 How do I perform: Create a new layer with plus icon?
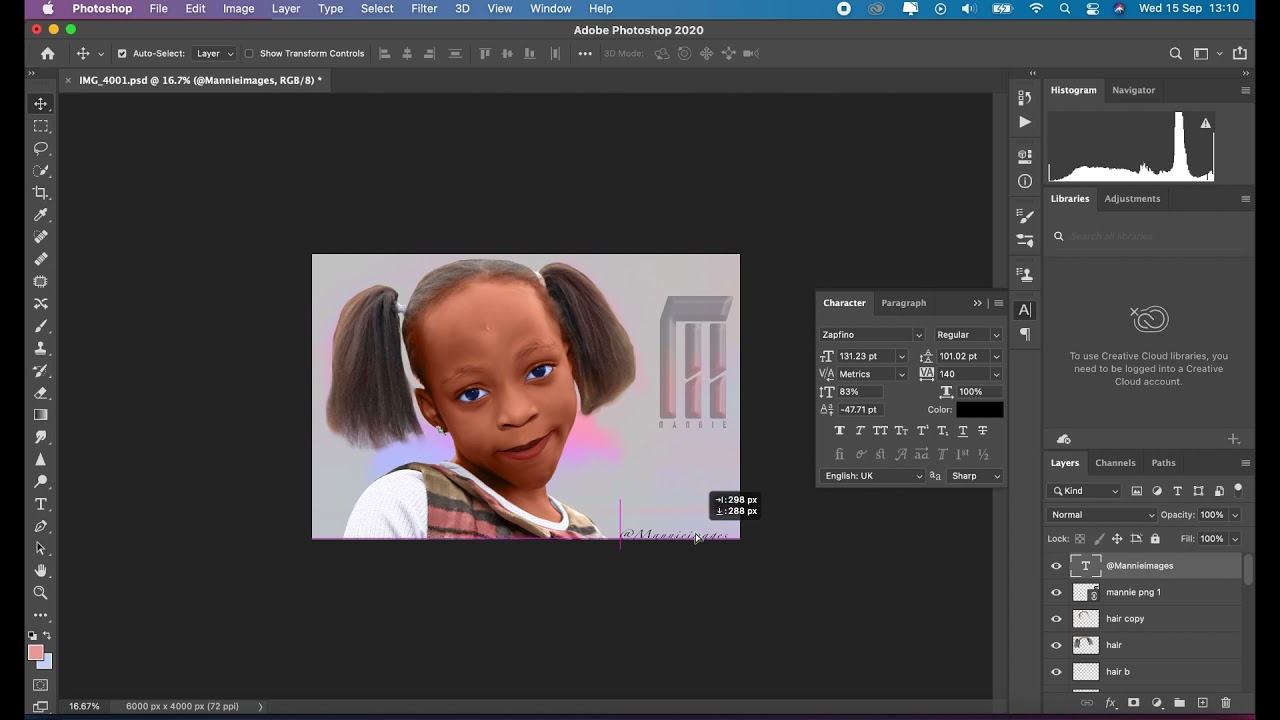click(x=1203, y=703)
